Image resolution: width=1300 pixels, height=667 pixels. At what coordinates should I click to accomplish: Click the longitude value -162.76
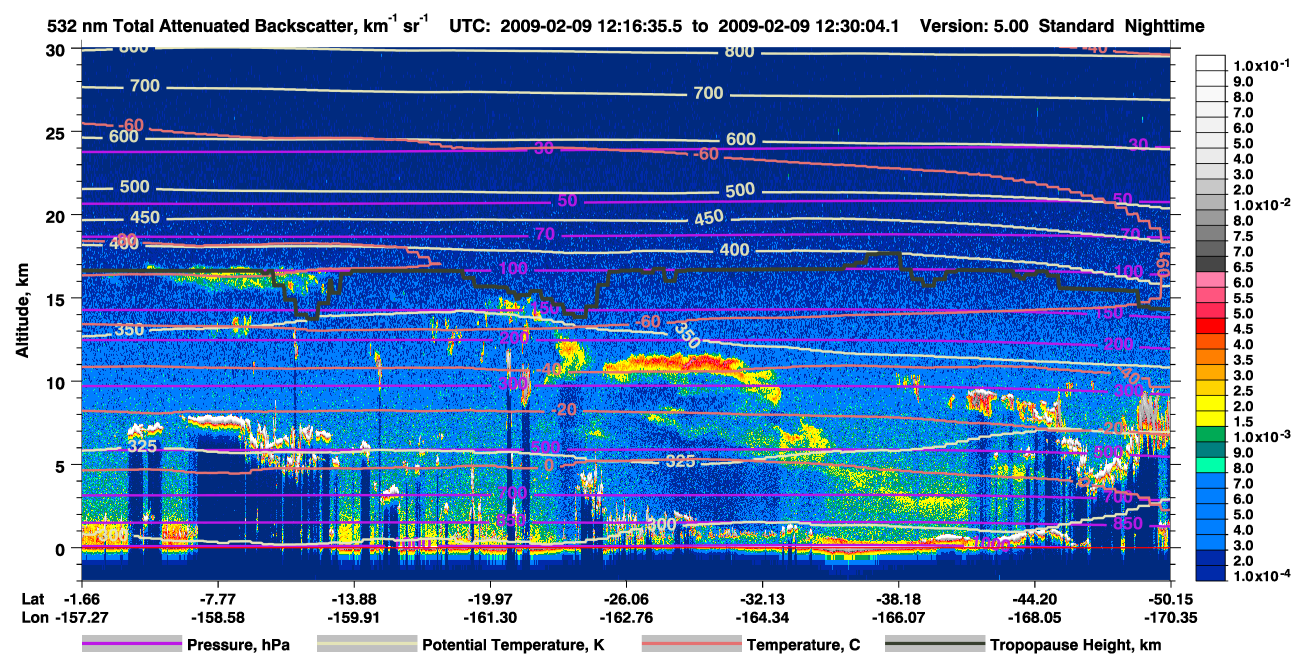click(x=625, y=617)
